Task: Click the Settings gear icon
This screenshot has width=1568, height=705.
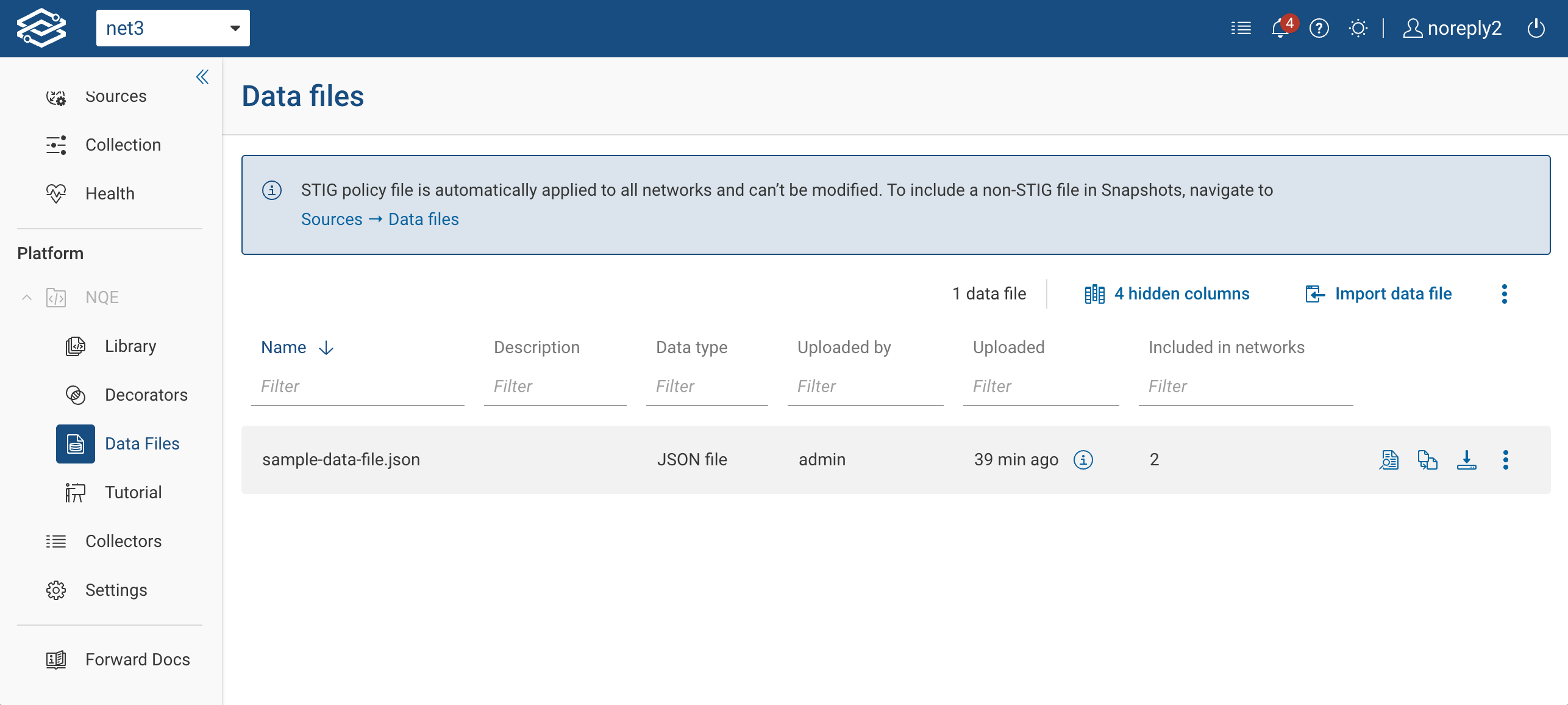Action: (56, 590)
